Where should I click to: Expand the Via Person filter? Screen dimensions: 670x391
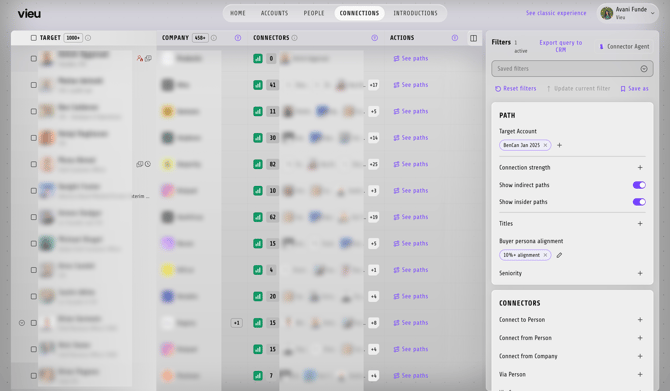(640, 374)
